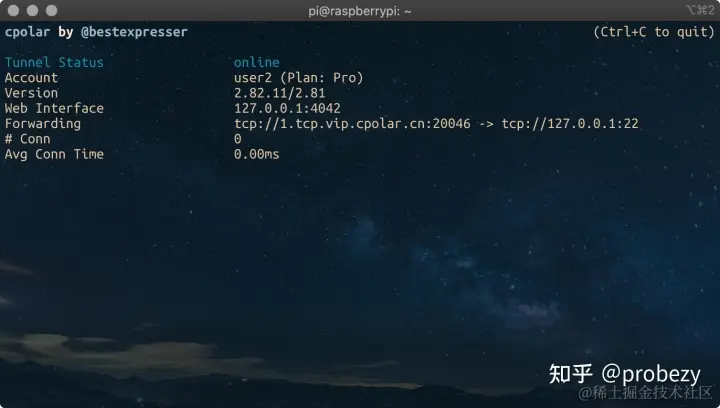
Task: Click the Ctrl+C to quit hint
Action: 654,32
